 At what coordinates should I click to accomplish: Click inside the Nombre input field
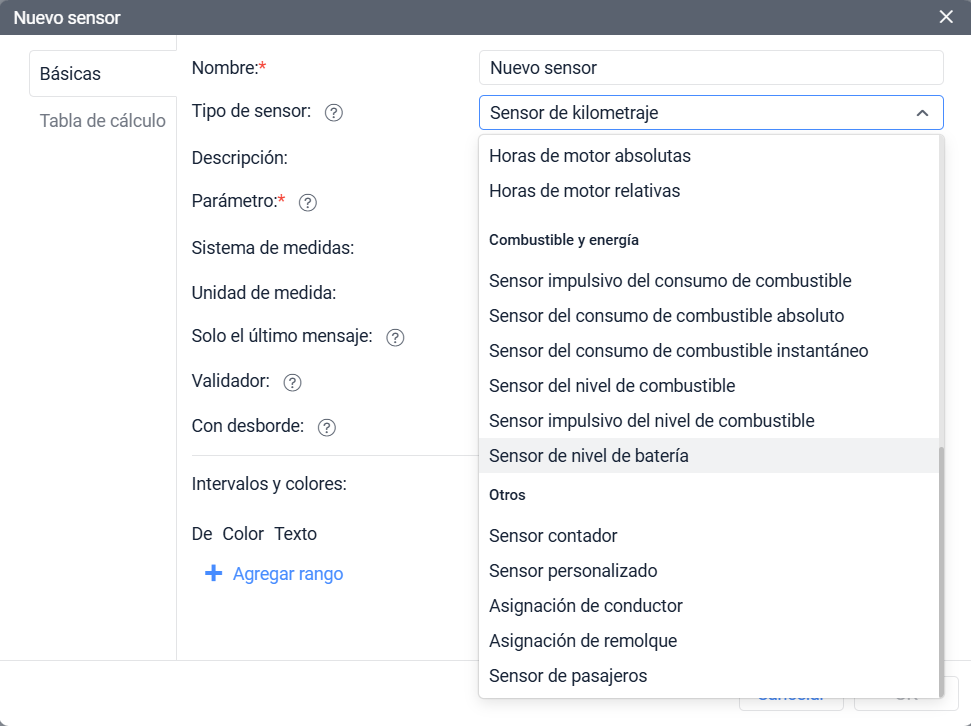click(711, 67)
